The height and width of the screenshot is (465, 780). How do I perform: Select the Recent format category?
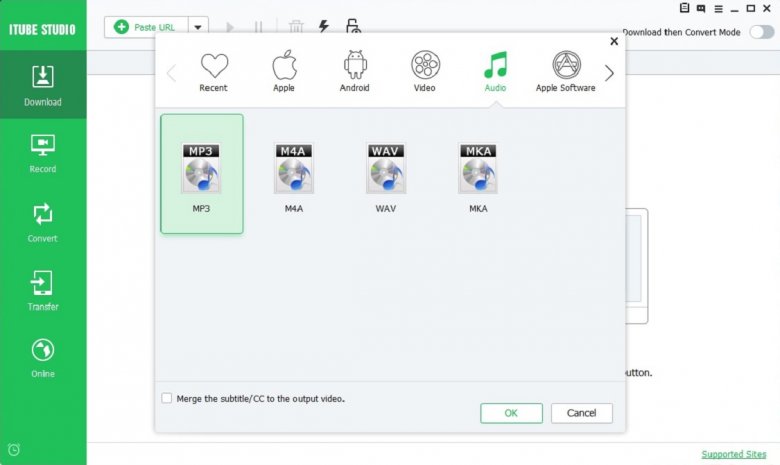214,72
